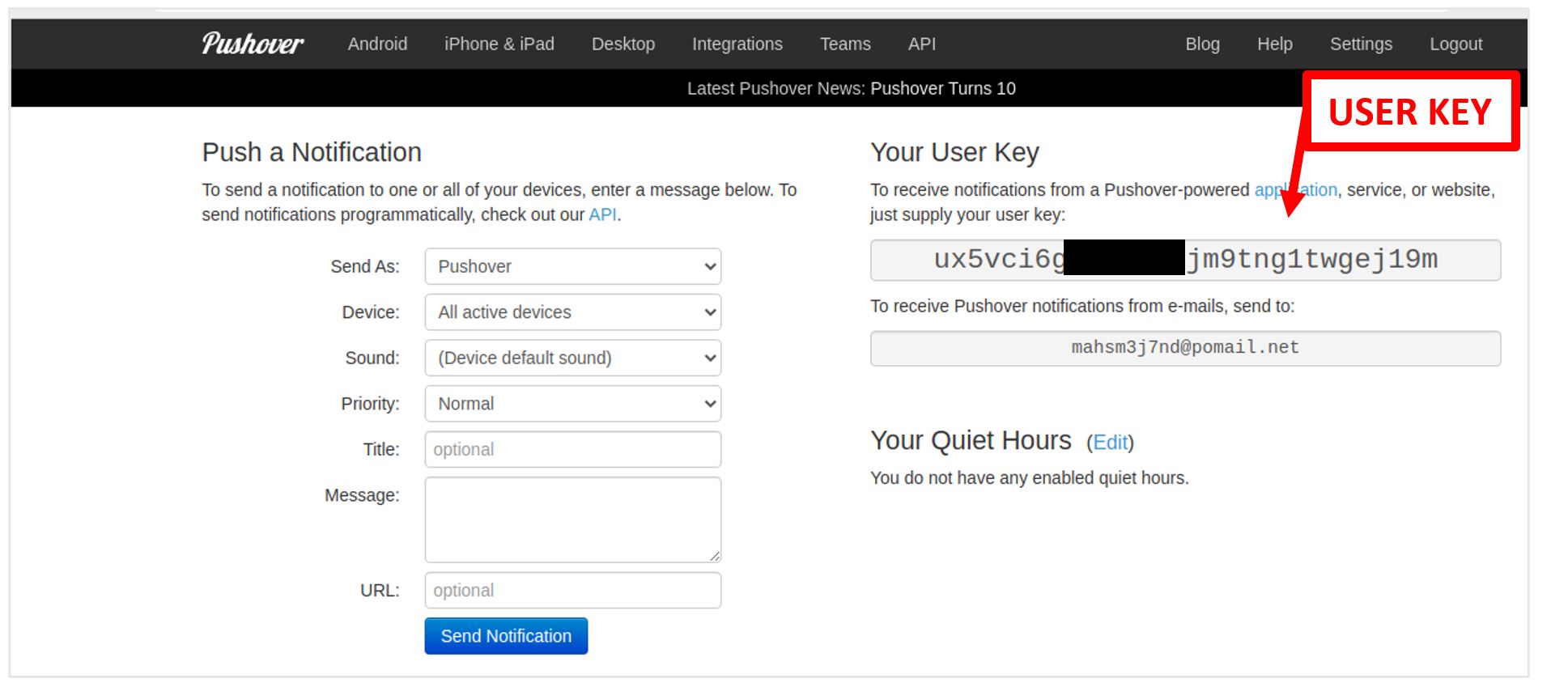1568x687 pixels.
Task: Click the 'You do not have any enabled quiet hours' text
Action: [x=1029, y=478]
